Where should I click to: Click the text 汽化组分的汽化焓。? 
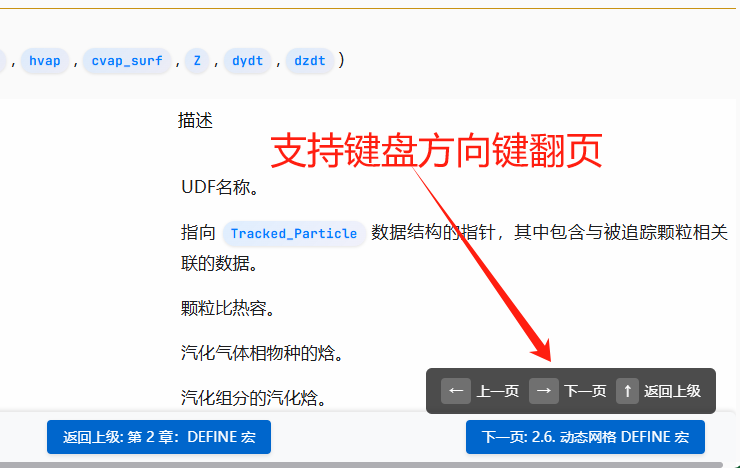(254, 398)
